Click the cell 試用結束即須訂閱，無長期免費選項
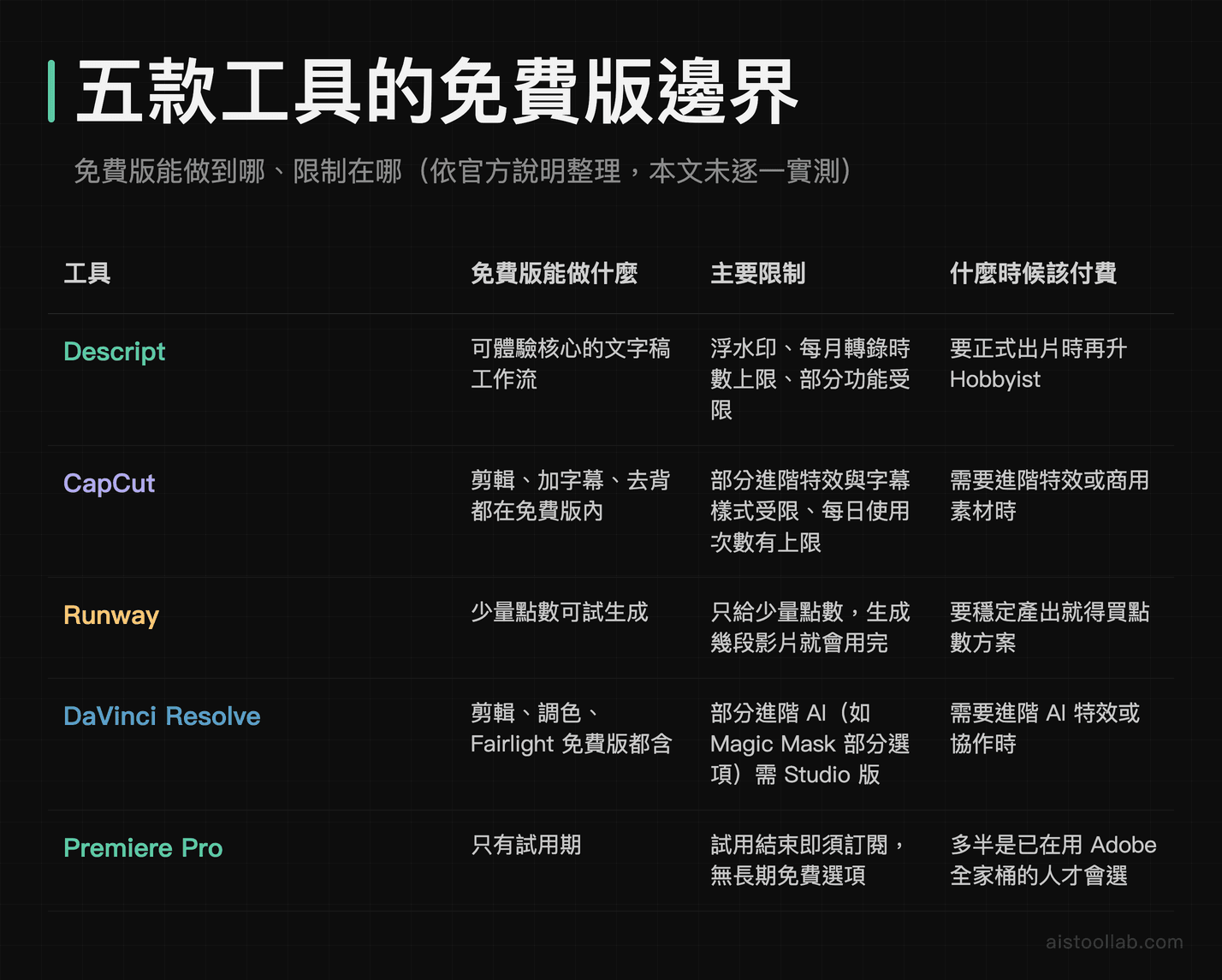 tap(809, 860)
